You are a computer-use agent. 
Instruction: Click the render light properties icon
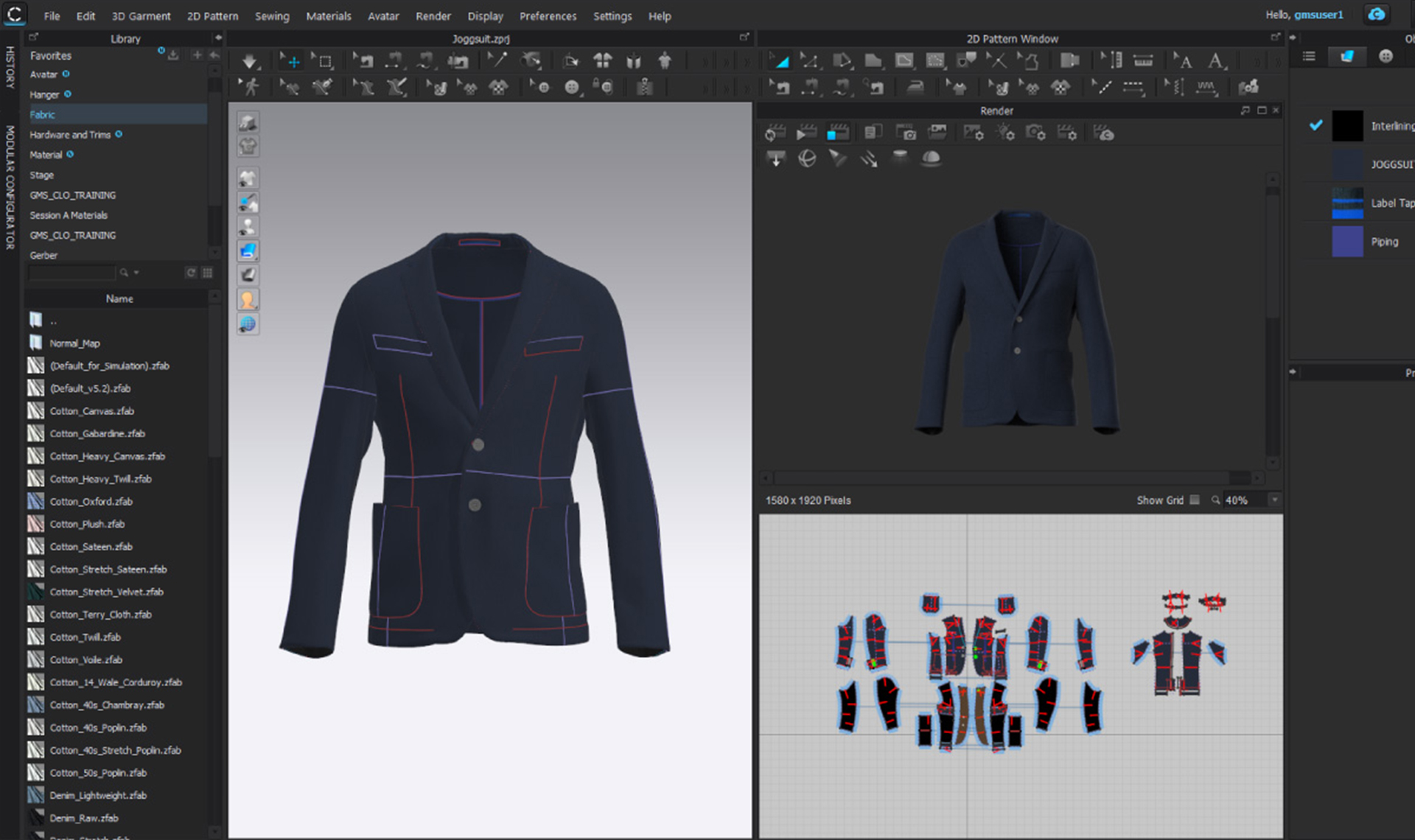[1005, 133]
